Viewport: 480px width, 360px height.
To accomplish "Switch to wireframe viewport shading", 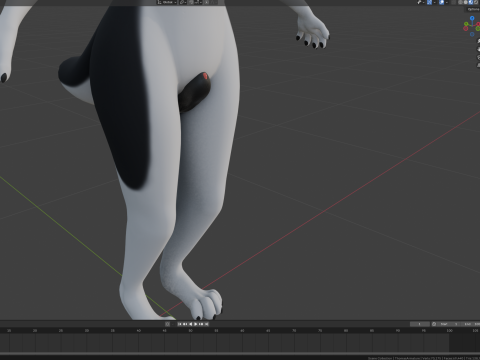I will (x=461, y=2).
